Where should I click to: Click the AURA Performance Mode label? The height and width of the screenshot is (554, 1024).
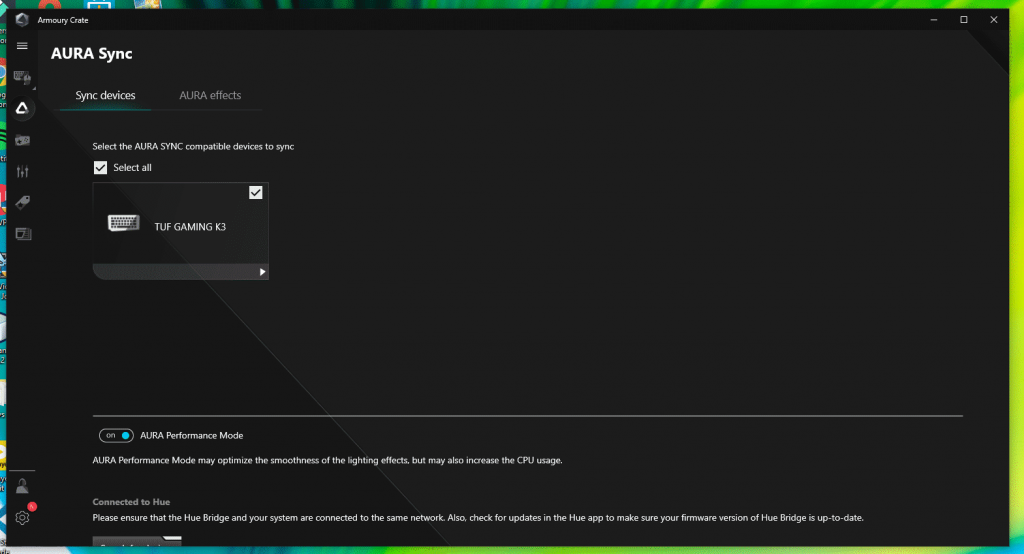191,435
